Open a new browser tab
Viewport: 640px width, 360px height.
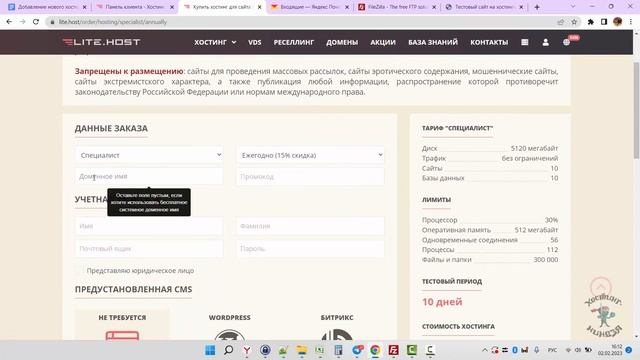click(x=537, y=7)
